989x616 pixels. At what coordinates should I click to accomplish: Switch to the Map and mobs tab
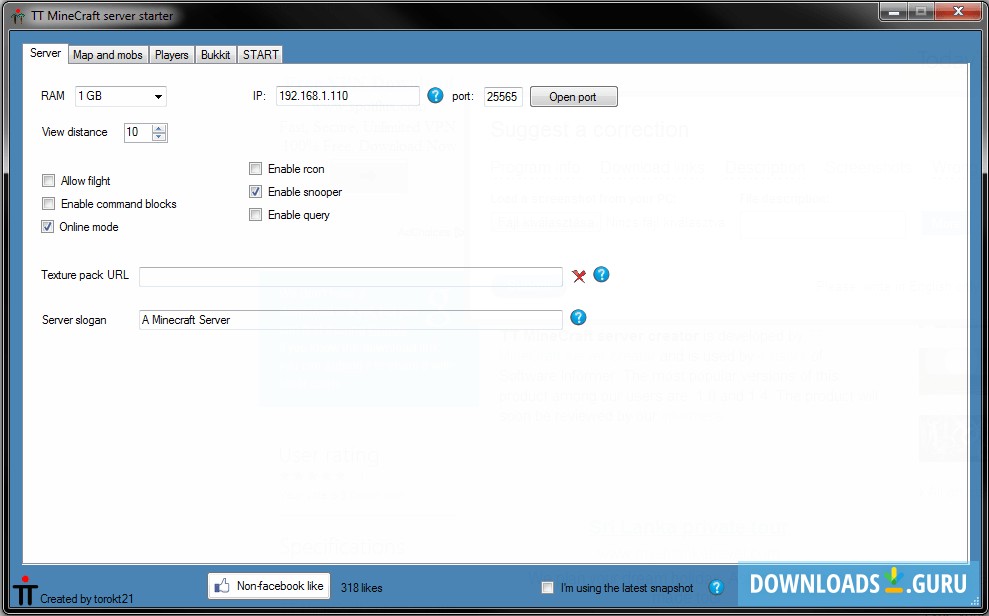tap(108, 55)
